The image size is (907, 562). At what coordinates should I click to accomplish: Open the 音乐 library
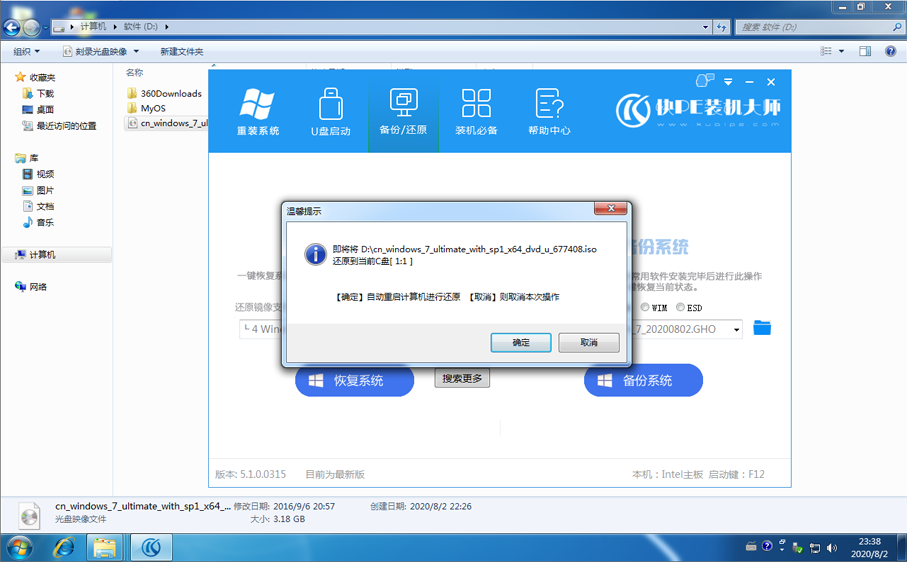[38, 223]
